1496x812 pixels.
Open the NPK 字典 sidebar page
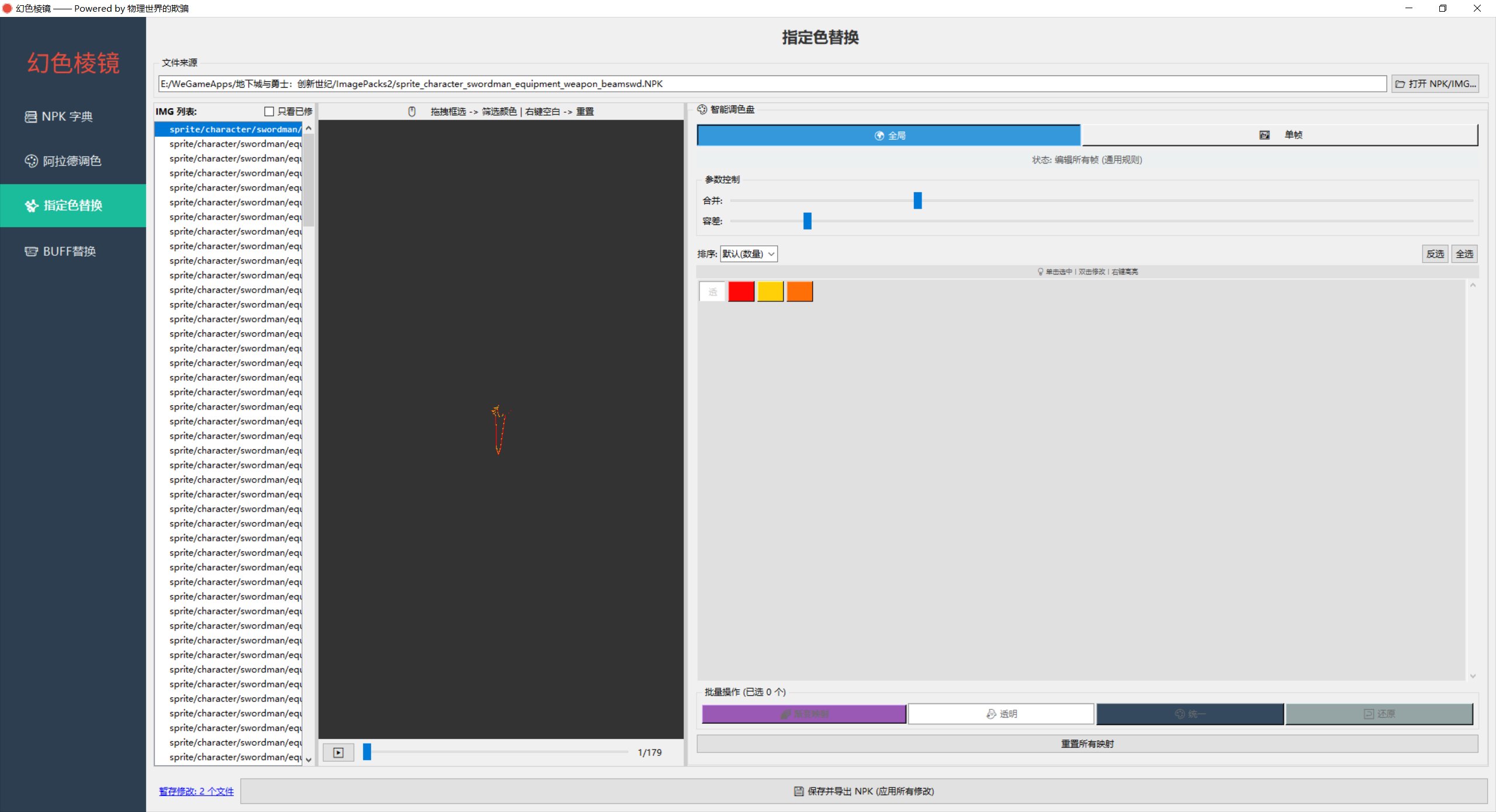point(66,116)
